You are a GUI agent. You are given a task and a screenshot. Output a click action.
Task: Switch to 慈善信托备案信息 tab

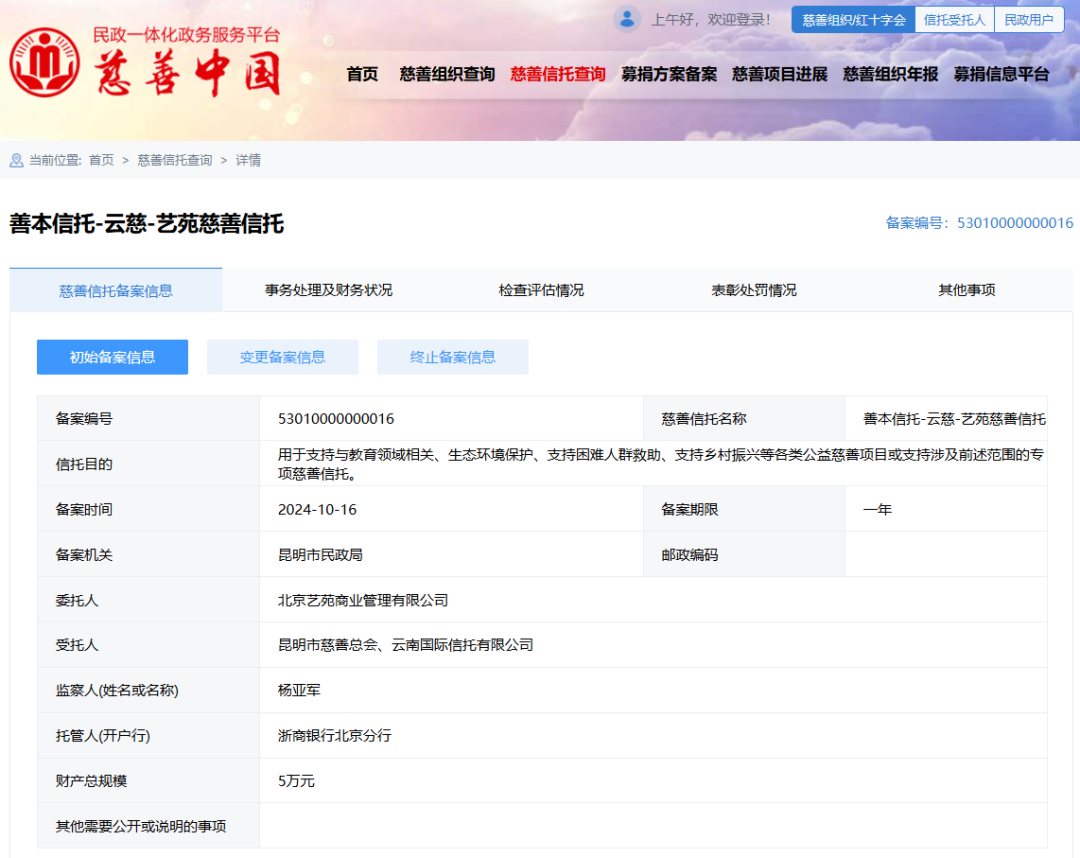coord(116,291)
